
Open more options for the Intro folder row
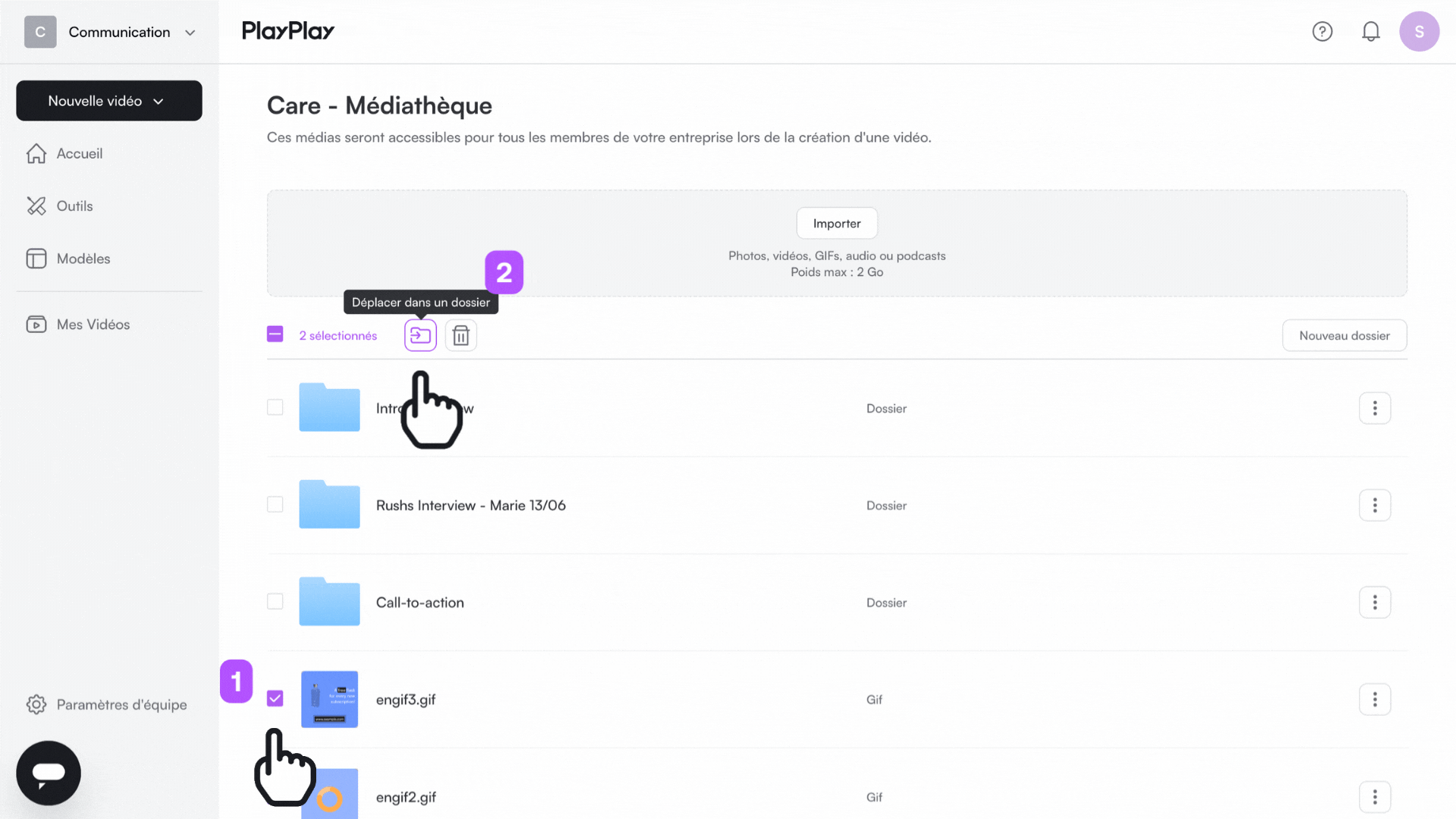tap(1375, 408)
